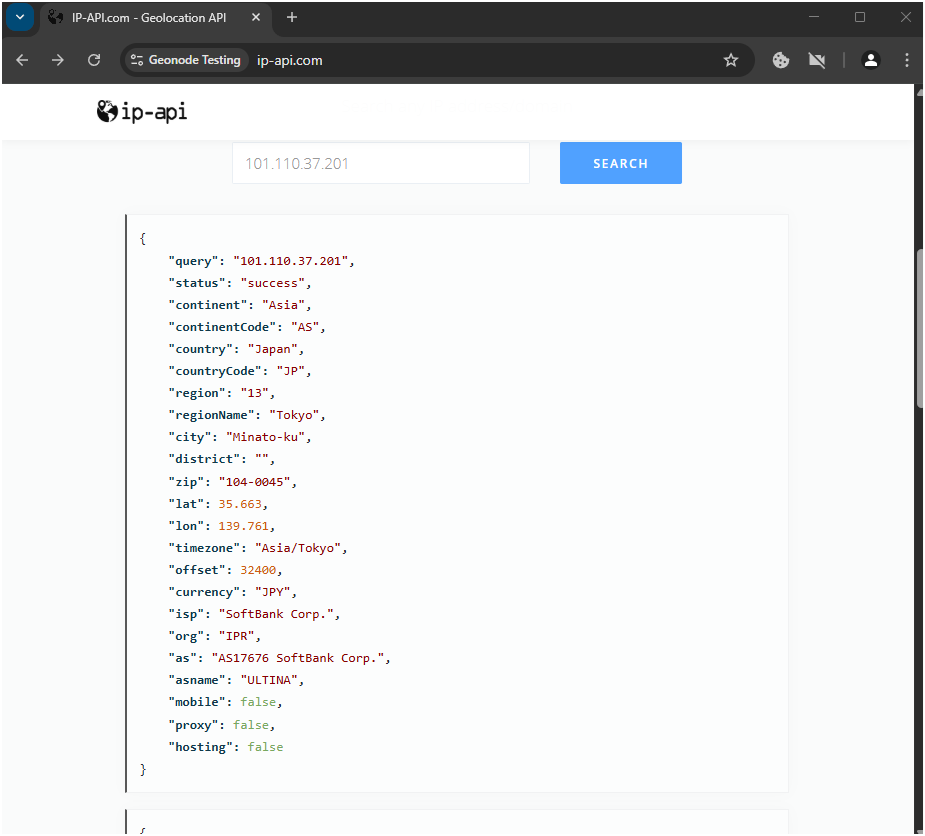Reload the ip-api.com page
This screenshot has height=836, width=925.
click(94, 60)
